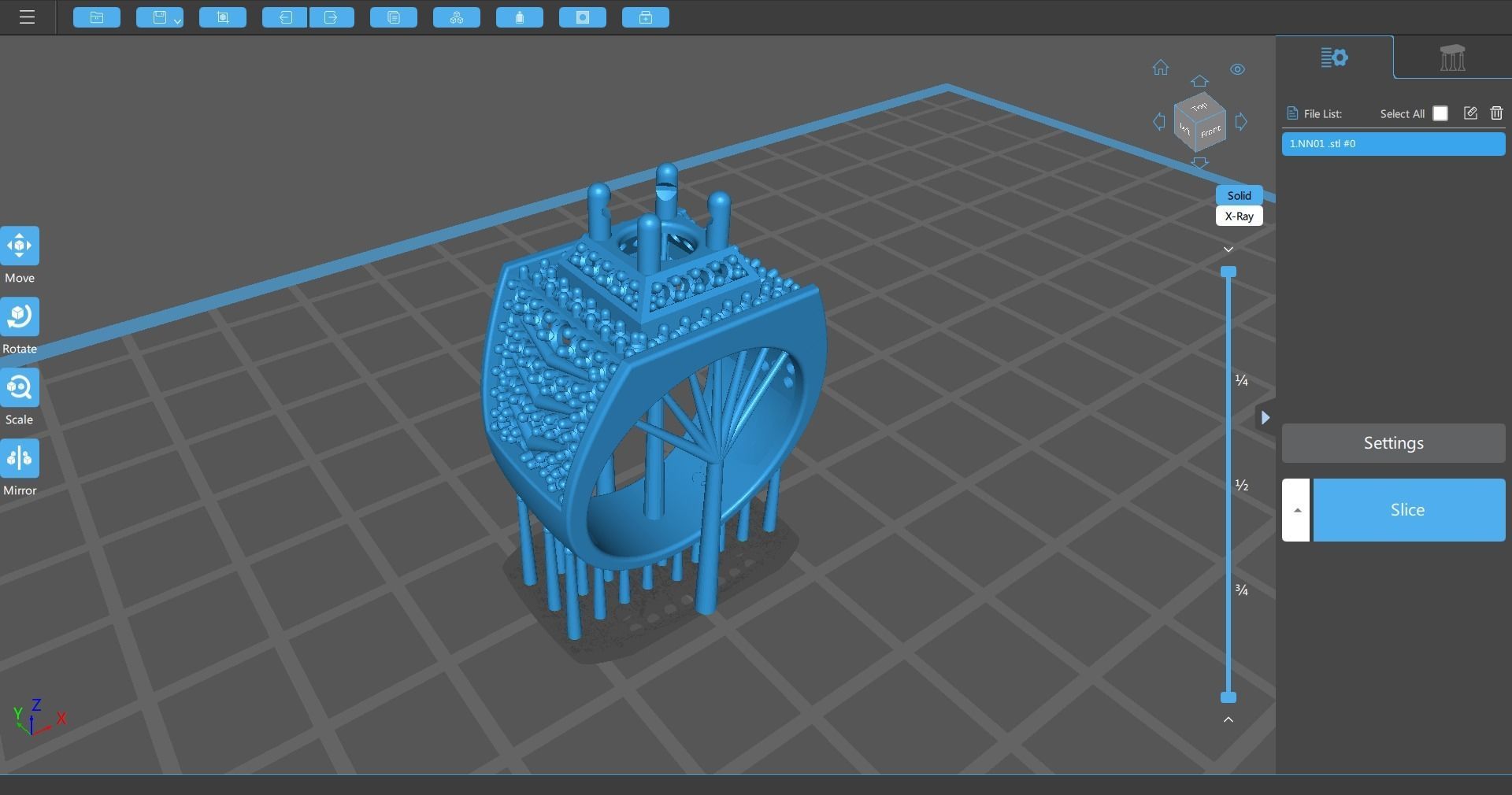1512x795 pixels.
Task: Click the hollow model bottle icon
Action: (x=520, y=17)
